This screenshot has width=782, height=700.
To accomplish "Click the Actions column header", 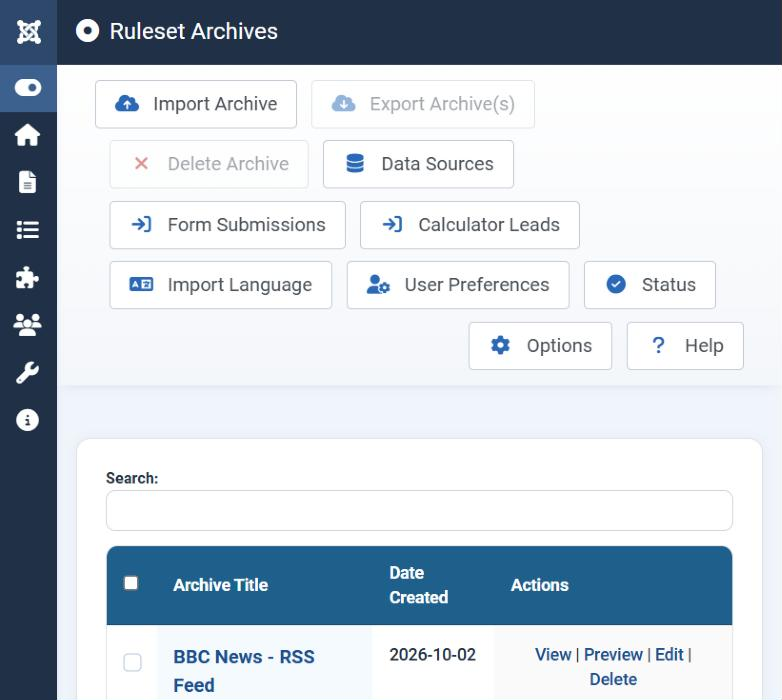I will 540,585.
